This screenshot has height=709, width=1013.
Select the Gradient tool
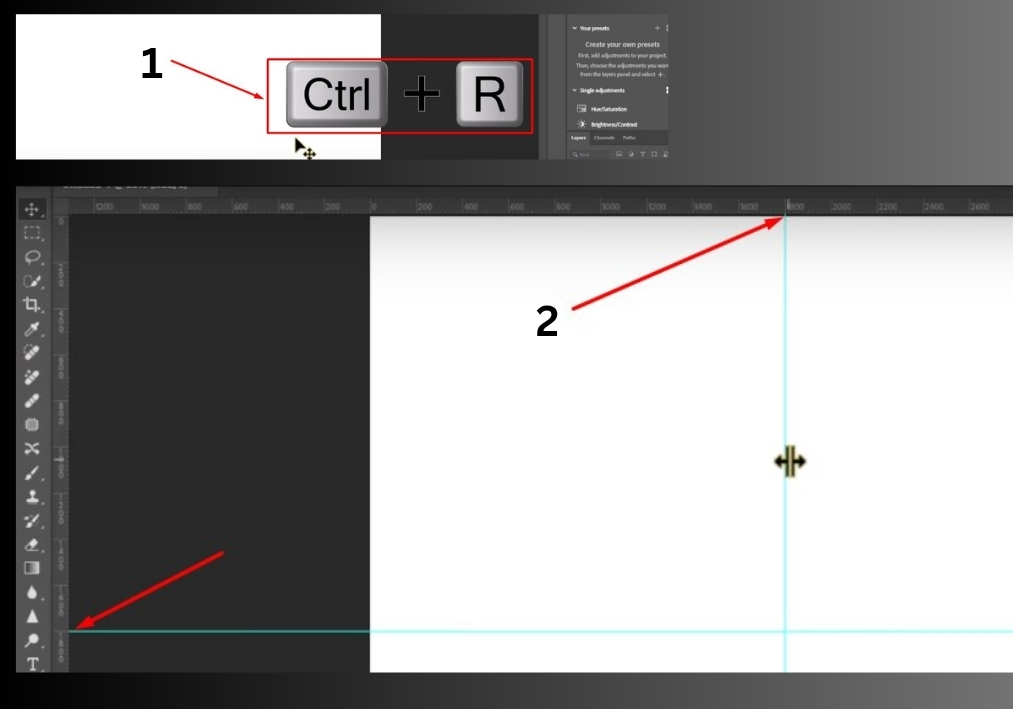pyautogui.click(x=32, y=568)
